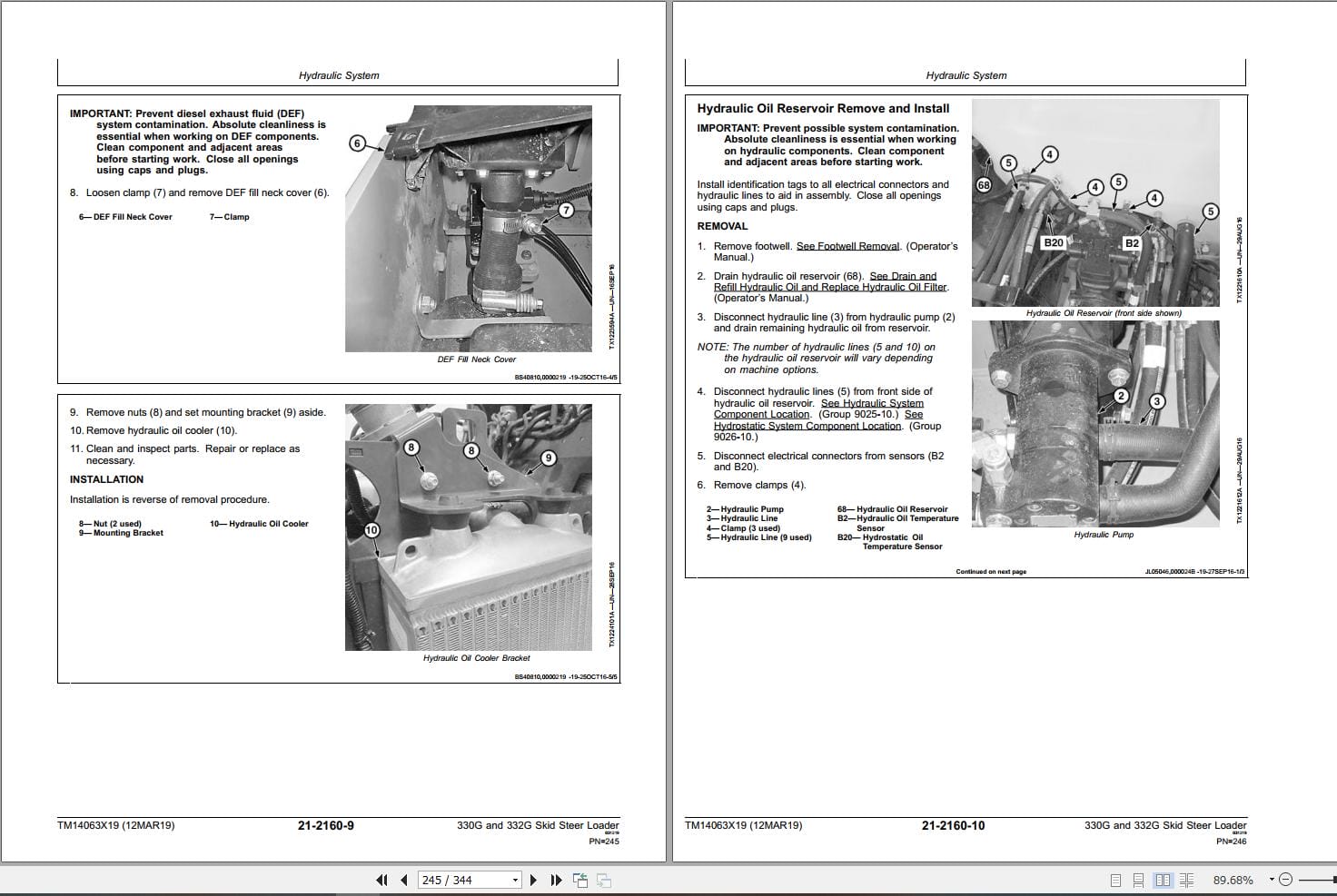Switch to single page view
The image size is (1337, 896).
coord(1114,880)
